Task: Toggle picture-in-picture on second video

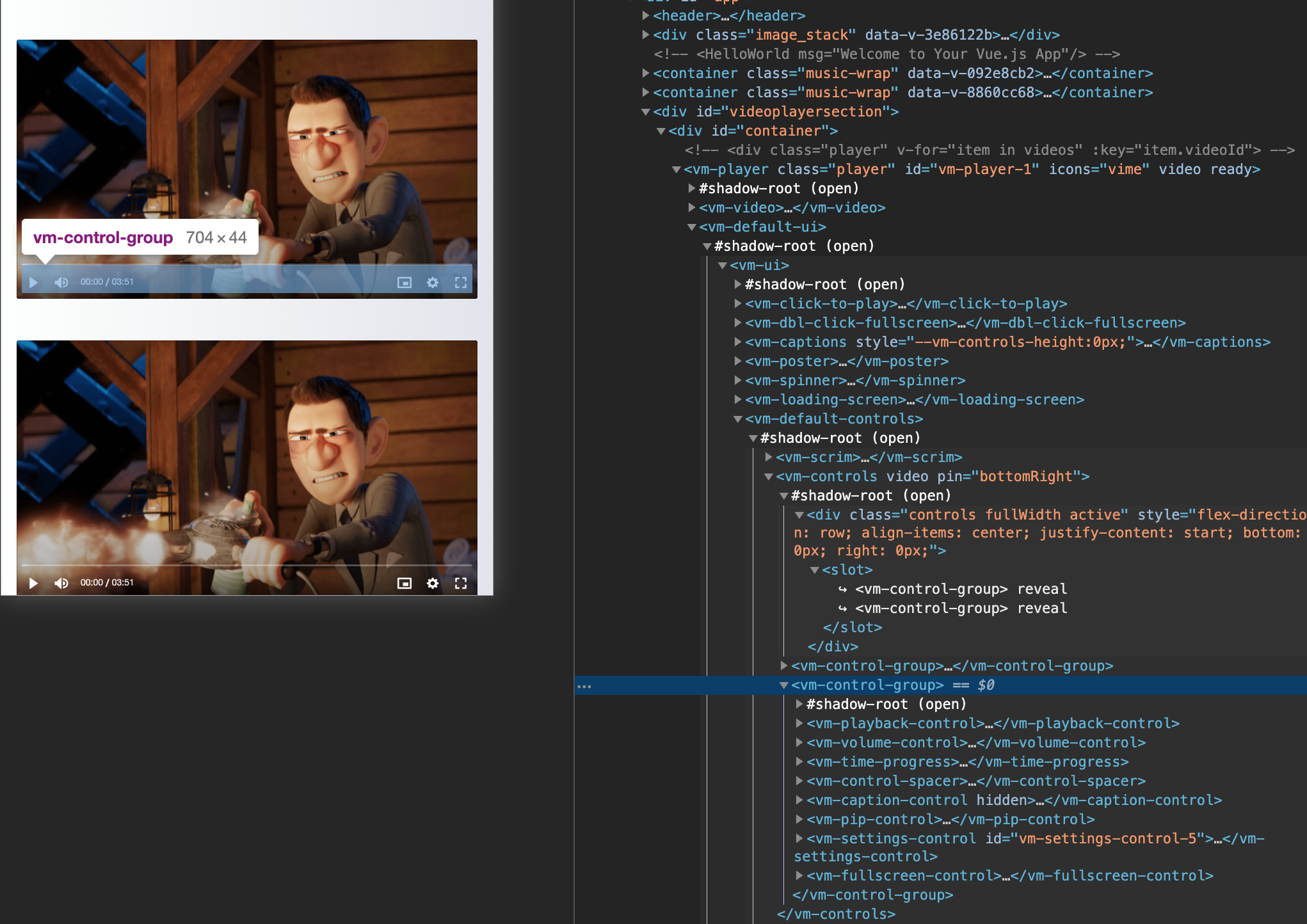Action: 404,583
